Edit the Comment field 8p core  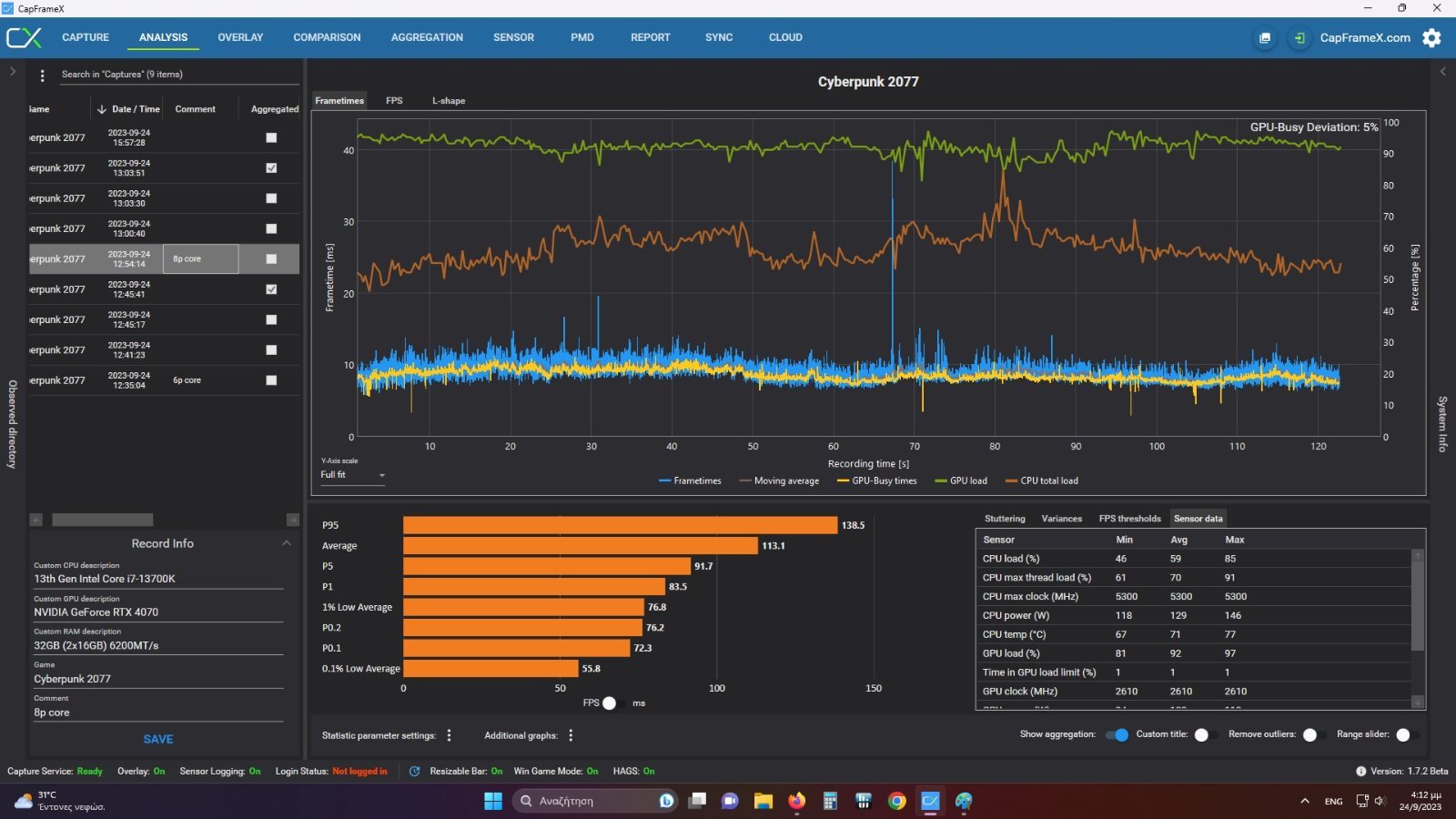pos(158,713)
